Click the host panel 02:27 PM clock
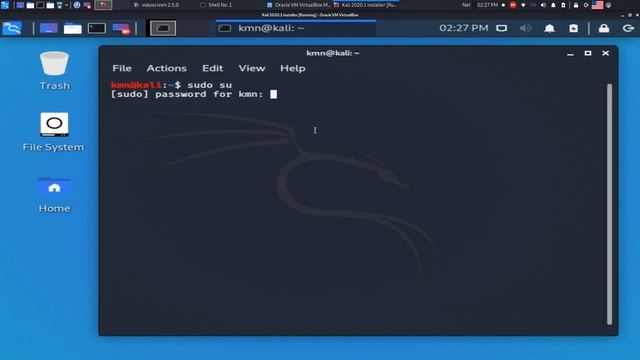 487,5
